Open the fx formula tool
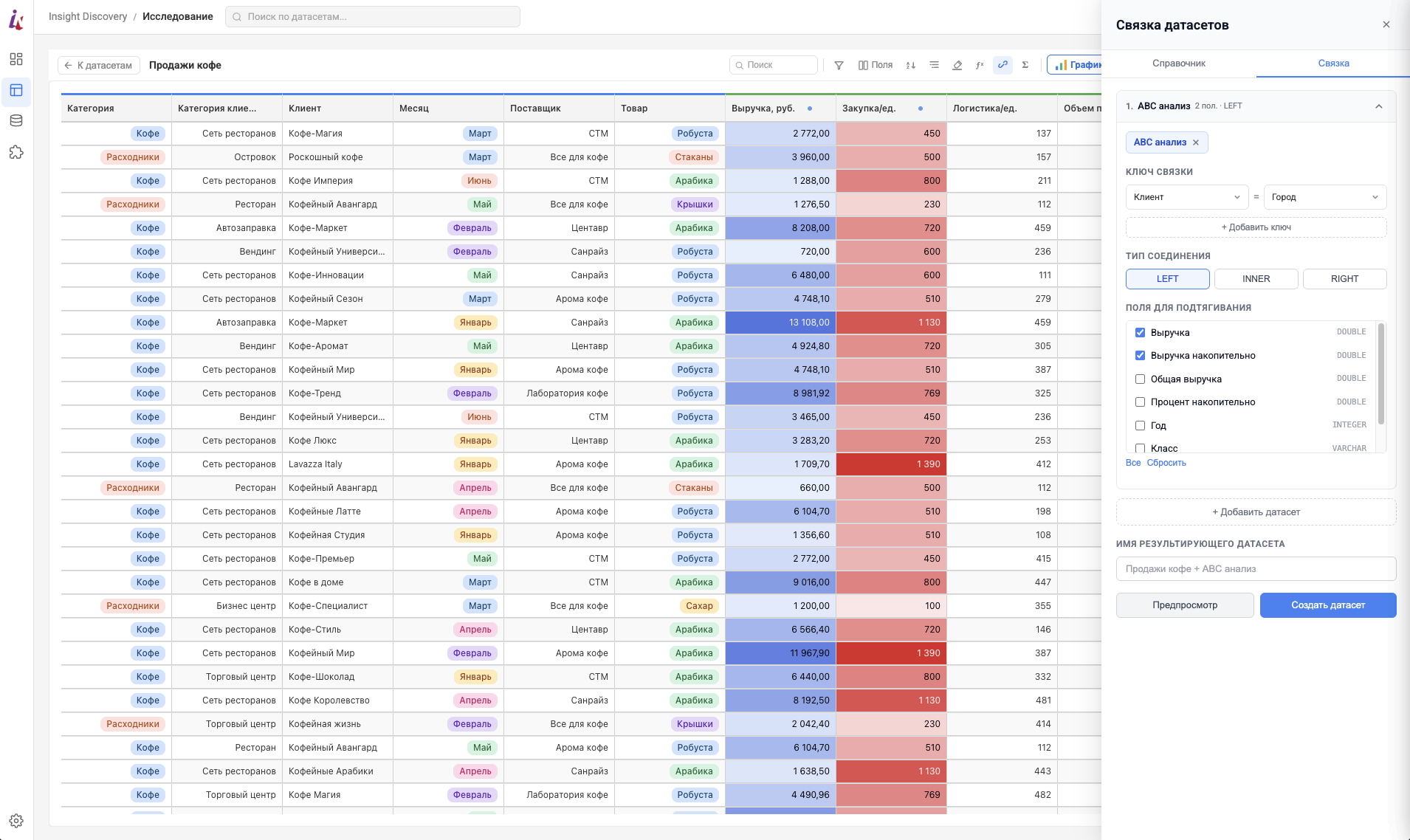Viewport: 1410px width, 840px height. (980, 65)
